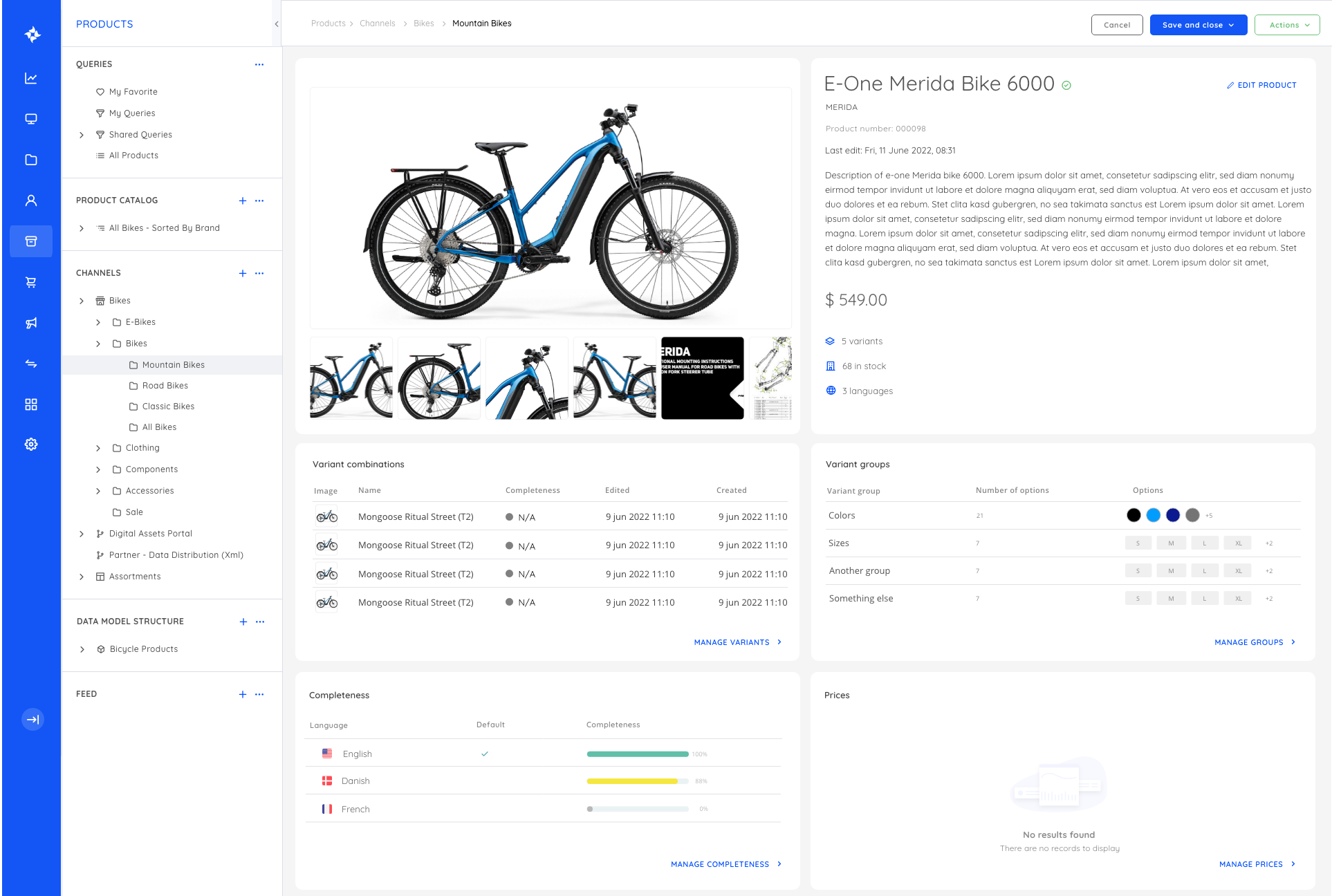Open MANAGE COMPLETENESS link
1332x896 pixels.
(726, 864)
